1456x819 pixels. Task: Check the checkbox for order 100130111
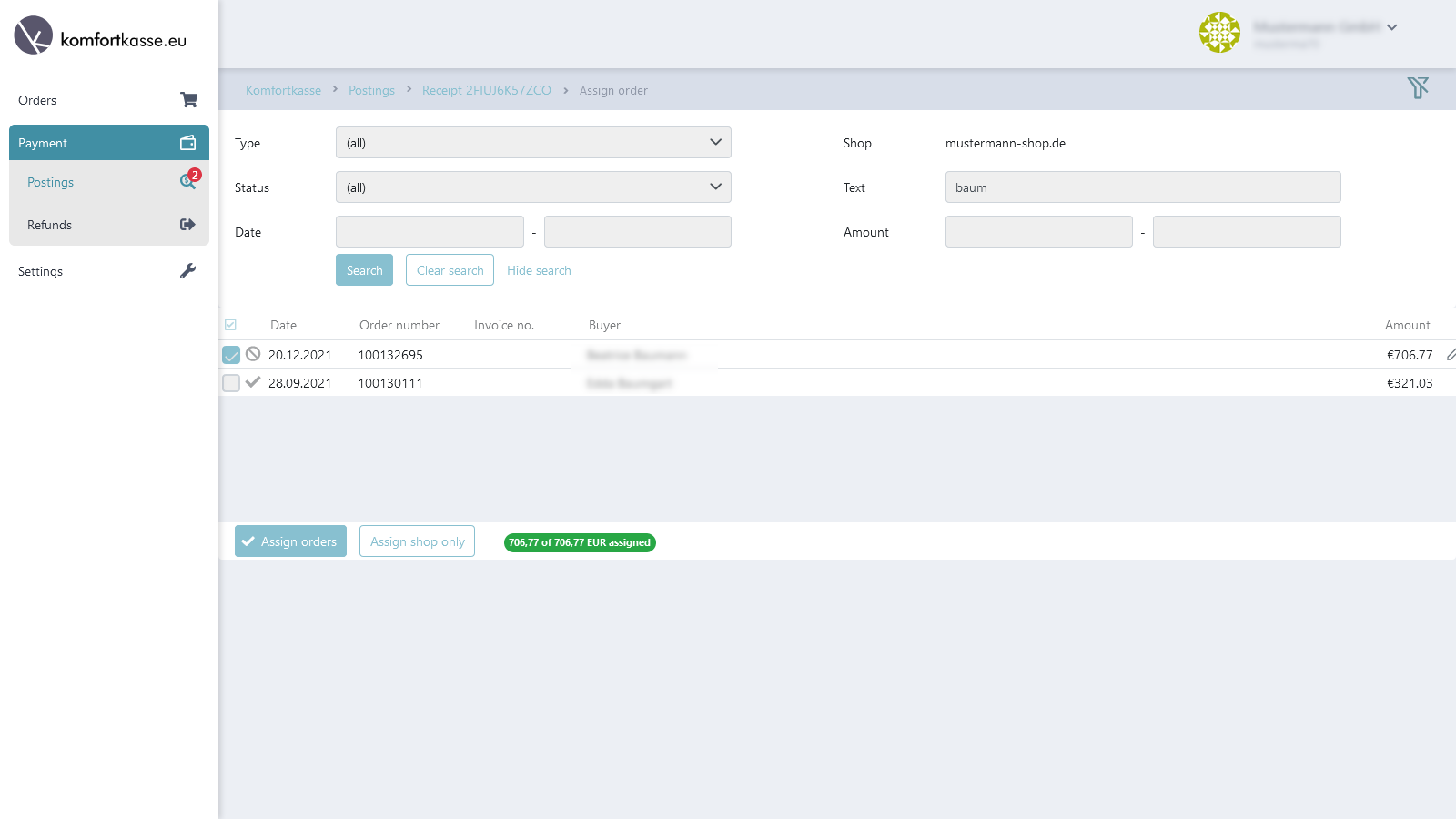pyautogui.click(x=230, y=383)
